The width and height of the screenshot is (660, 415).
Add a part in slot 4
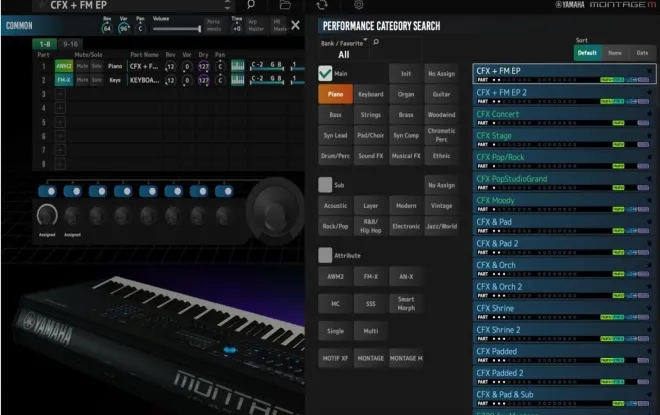[60, 108]
